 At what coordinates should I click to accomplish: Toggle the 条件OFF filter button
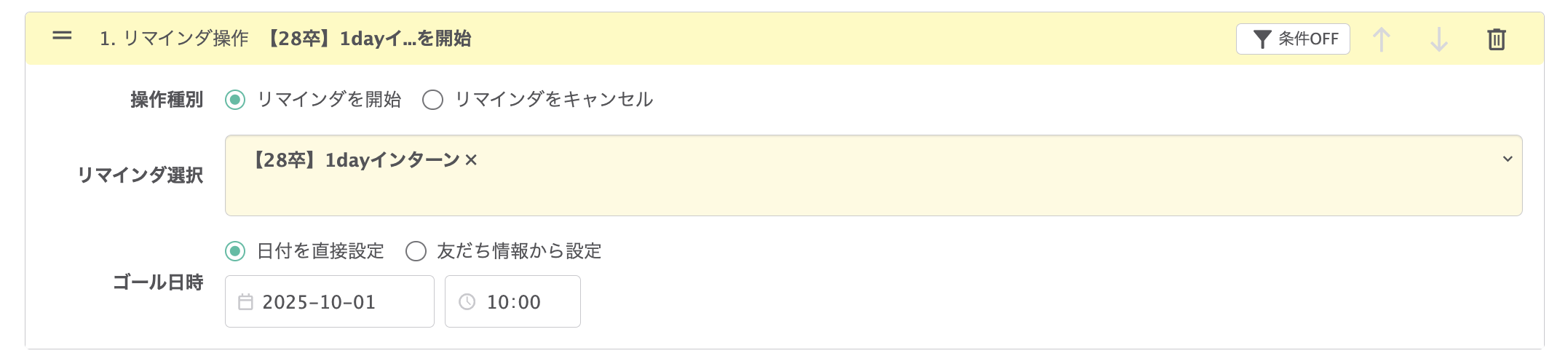[1292, 39]
